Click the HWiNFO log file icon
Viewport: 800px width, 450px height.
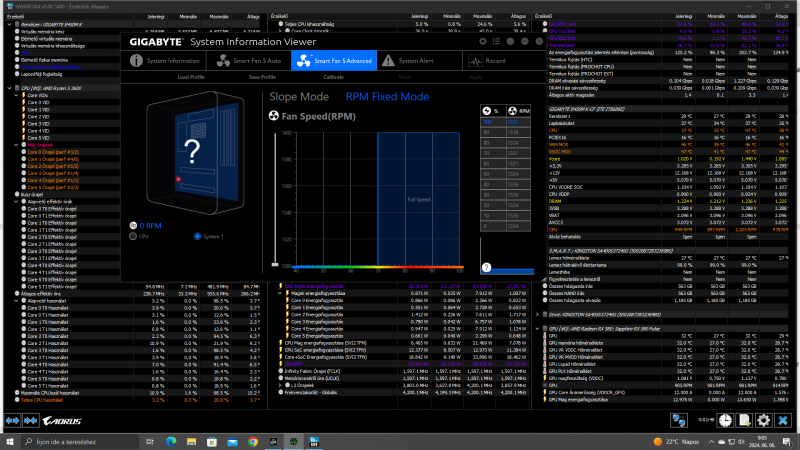coord(744,420)
